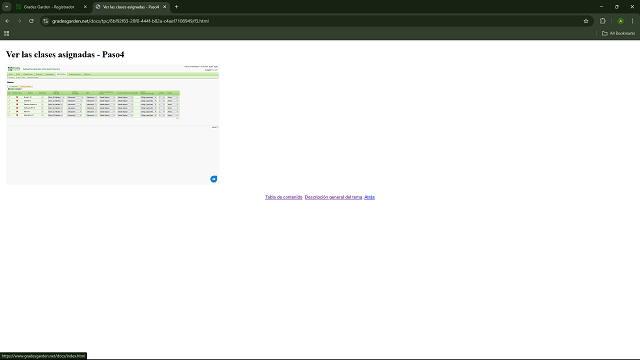
Task: Bookmark this page with the star icon
Action: pos(586,21)
